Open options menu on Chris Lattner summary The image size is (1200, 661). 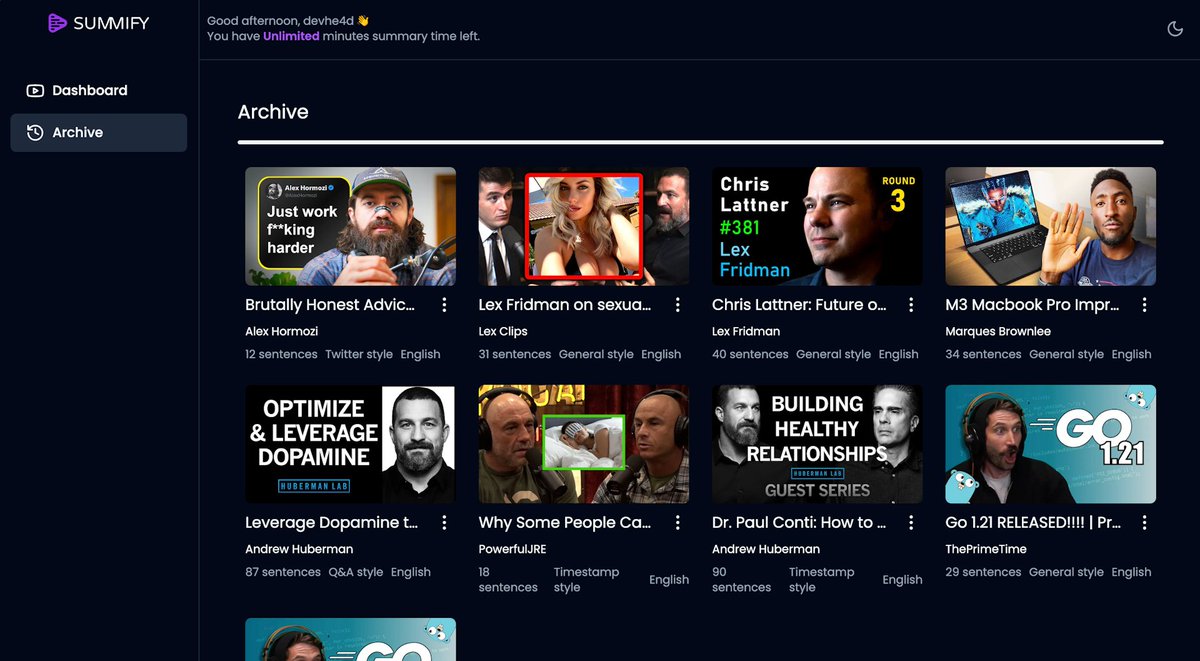point(910,305)
